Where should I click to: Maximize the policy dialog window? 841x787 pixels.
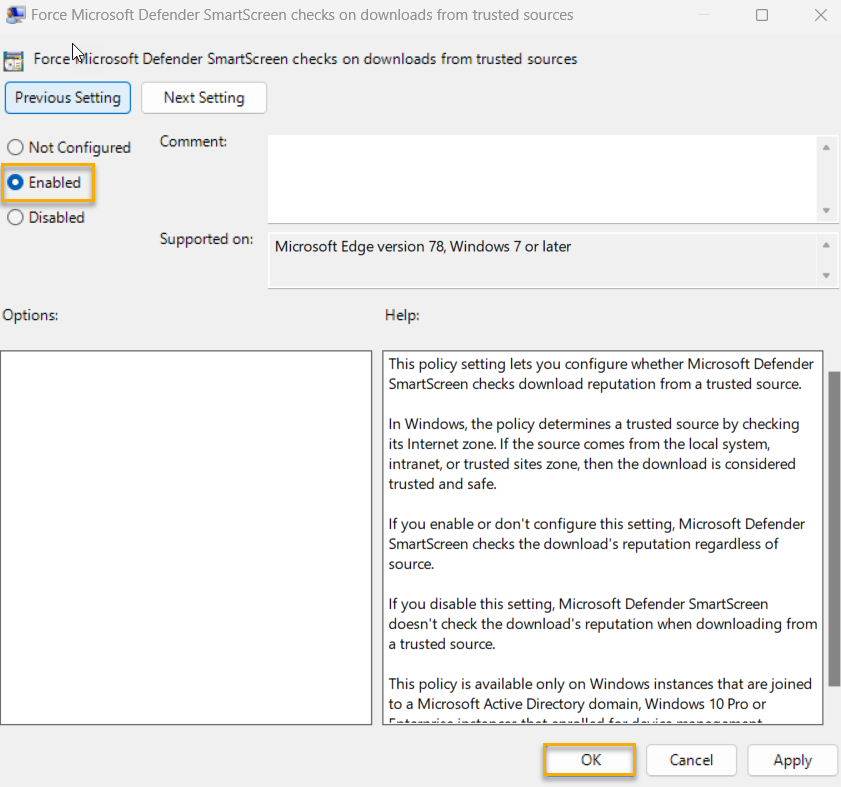point(762,15)
